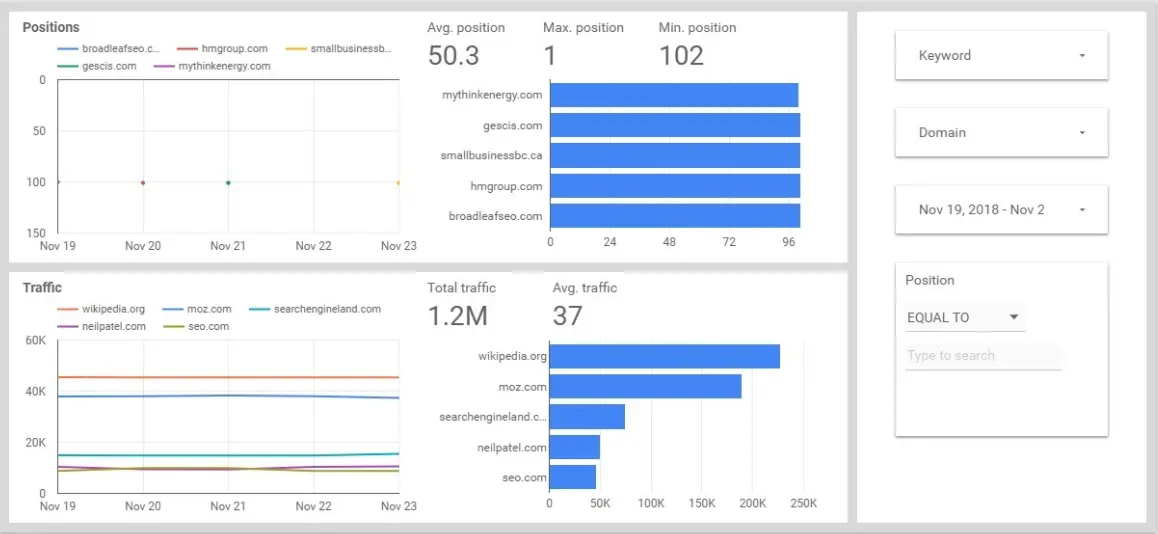Click the Avg. position scorecard value
The height and width of the screenshot is (534, 1158).
pos(454,56)
